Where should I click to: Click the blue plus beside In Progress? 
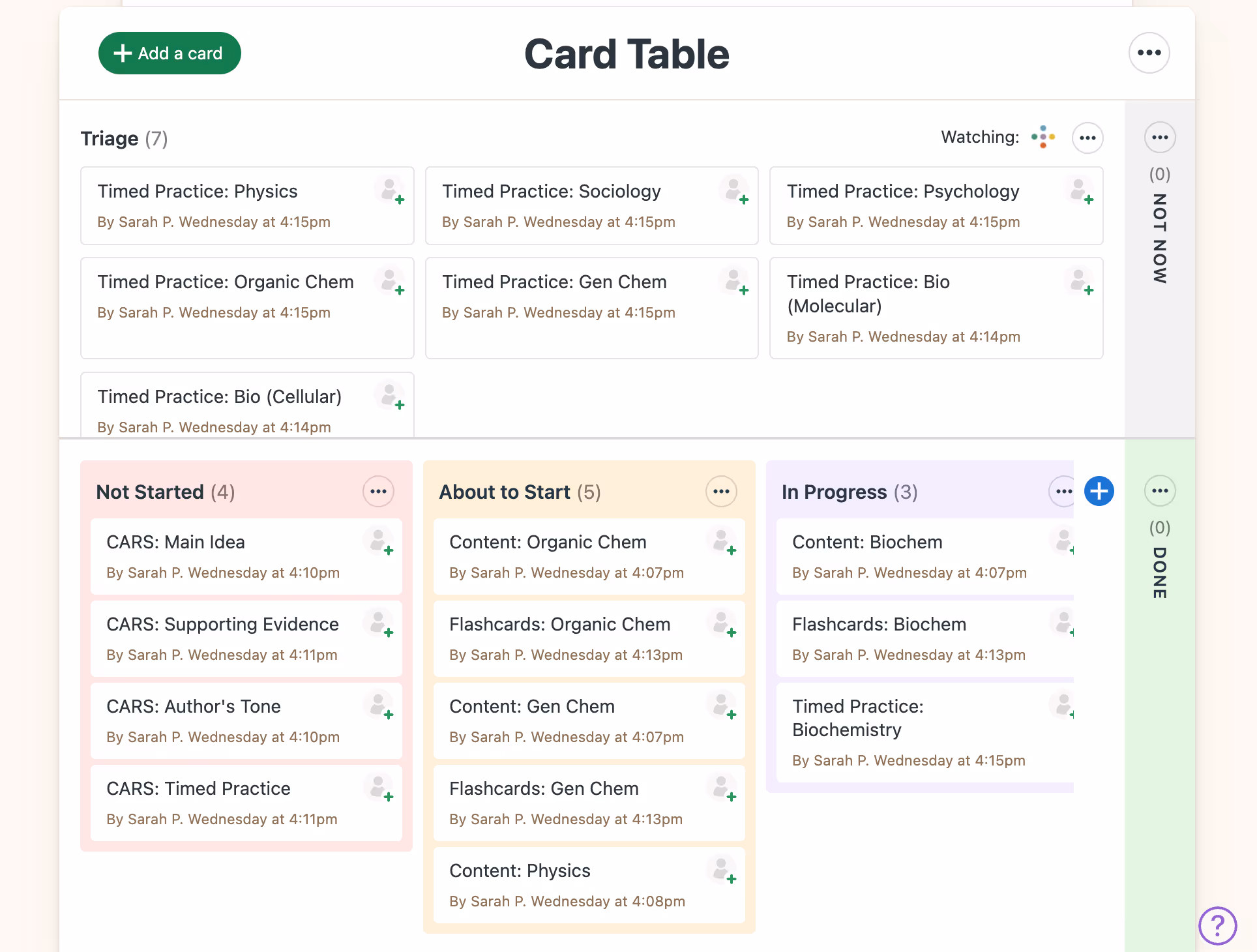tap(1099, 491)
